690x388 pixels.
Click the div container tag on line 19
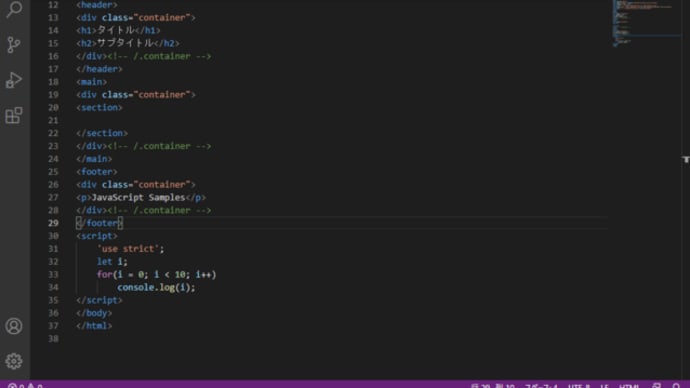pyautogui.click(x=136, y=95)
